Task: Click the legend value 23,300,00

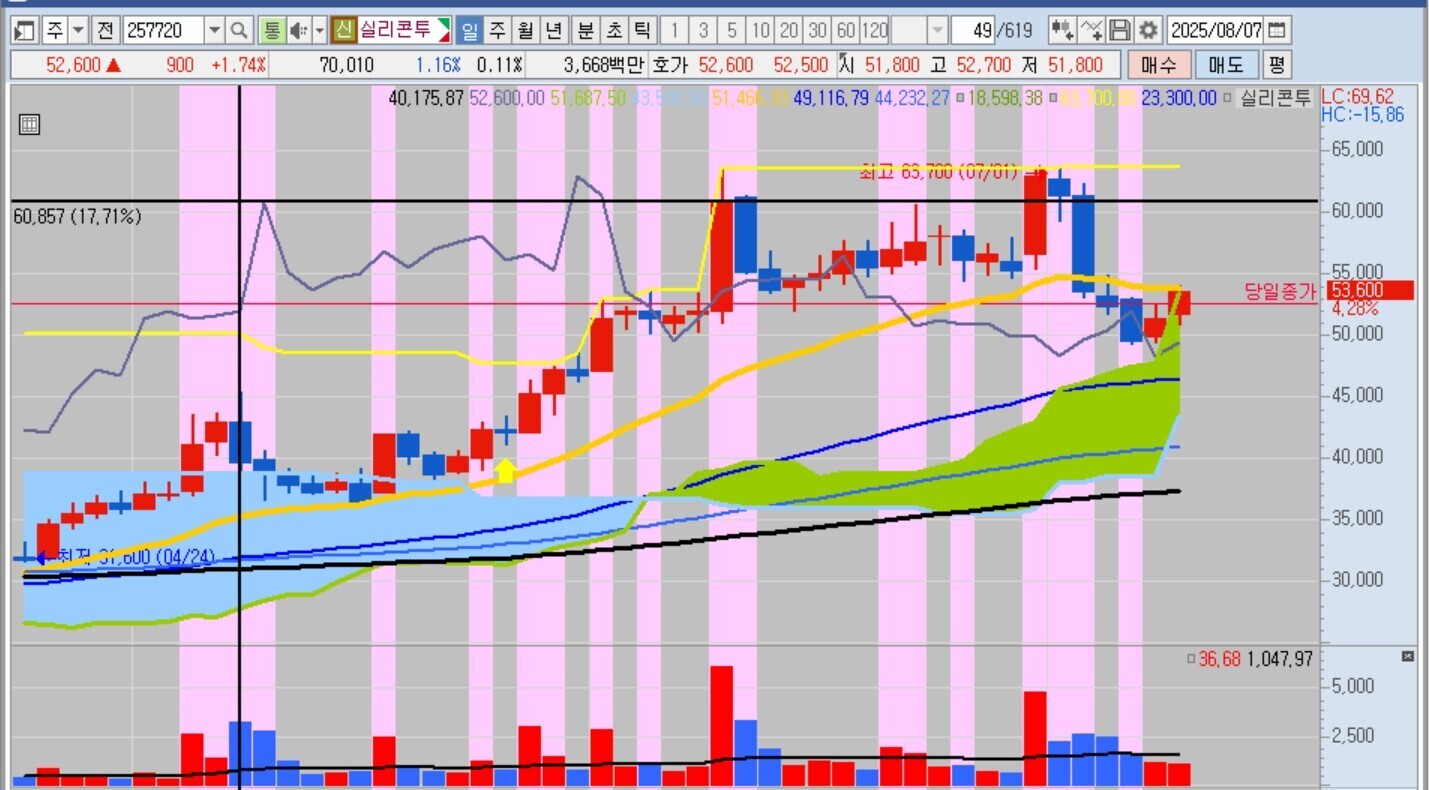Action: pos(1179,98)
